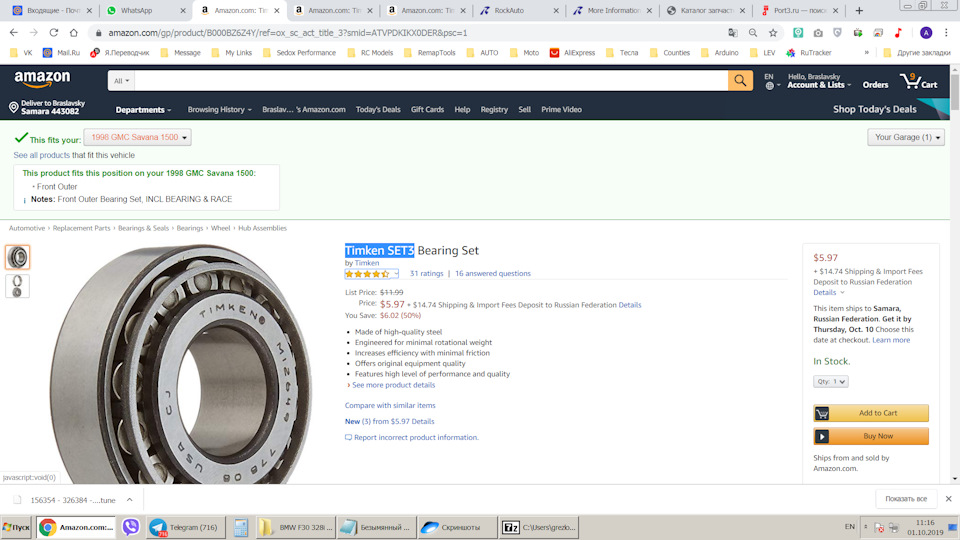Select the second product thumbnail

[17, 286]
